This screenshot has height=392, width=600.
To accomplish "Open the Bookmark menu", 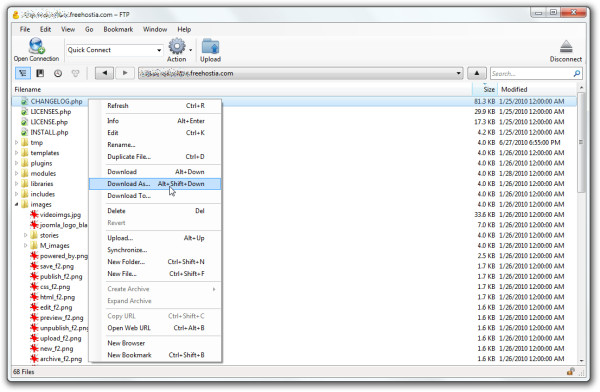I will pyautogui.click(x=118, y=29).
